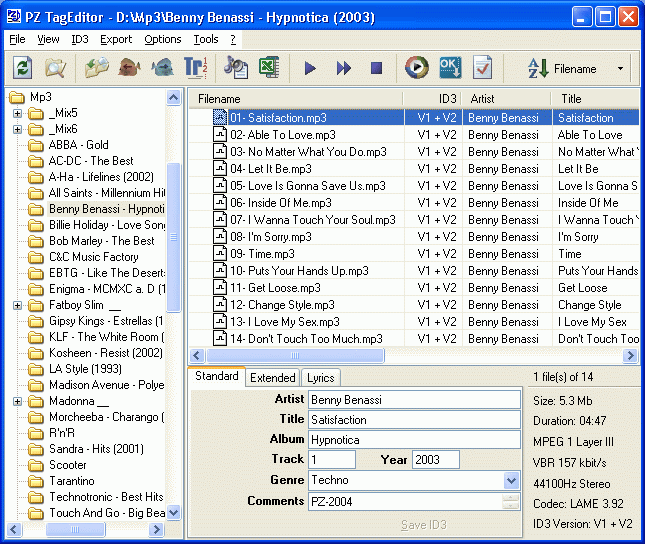Click the PZ TagEditor title bar icon
Image resolution: width=645 pixels, height=544 pixels.
coord(14,16)
